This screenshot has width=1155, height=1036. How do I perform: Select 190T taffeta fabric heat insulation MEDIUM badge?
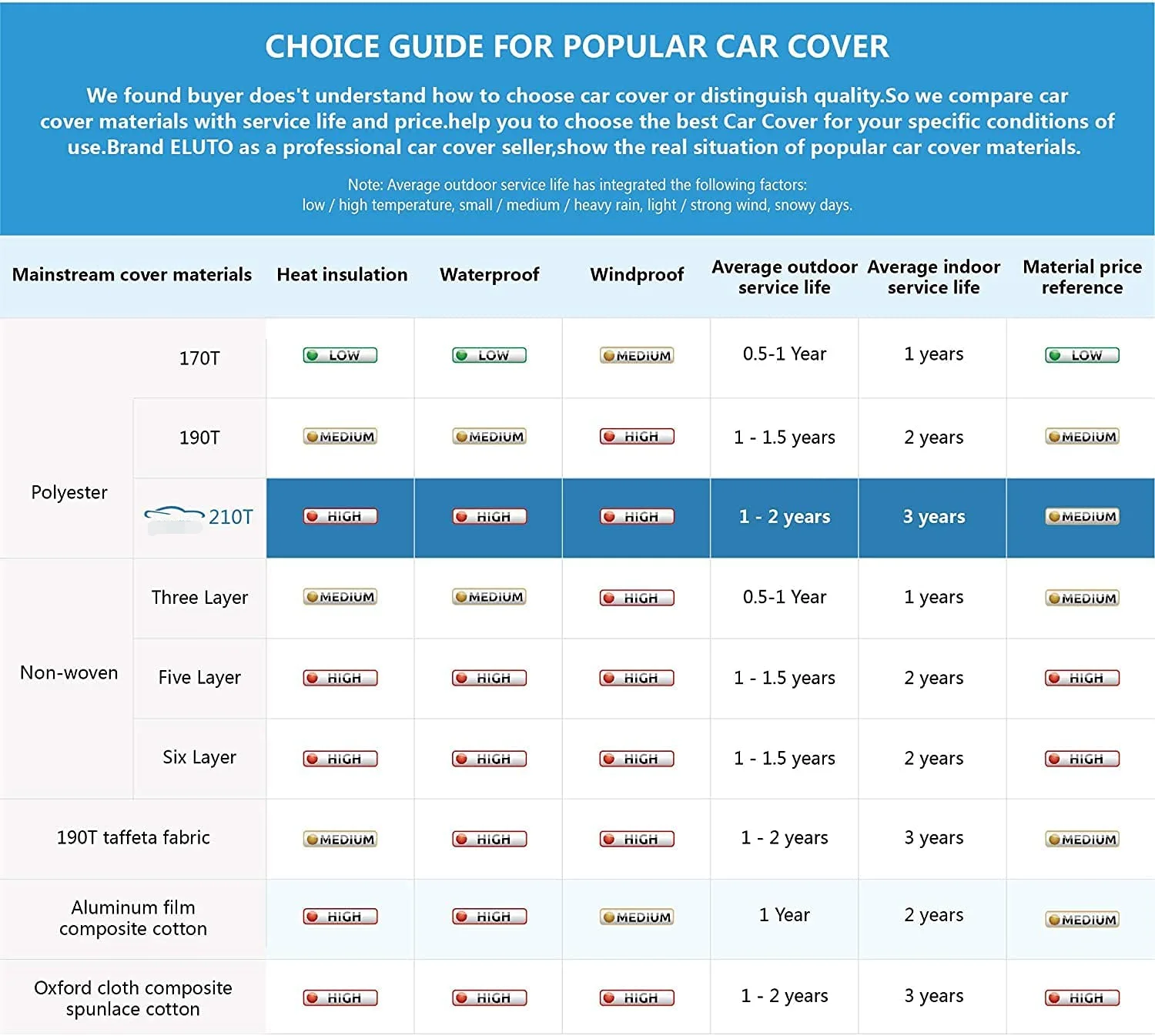click(340, 839)
